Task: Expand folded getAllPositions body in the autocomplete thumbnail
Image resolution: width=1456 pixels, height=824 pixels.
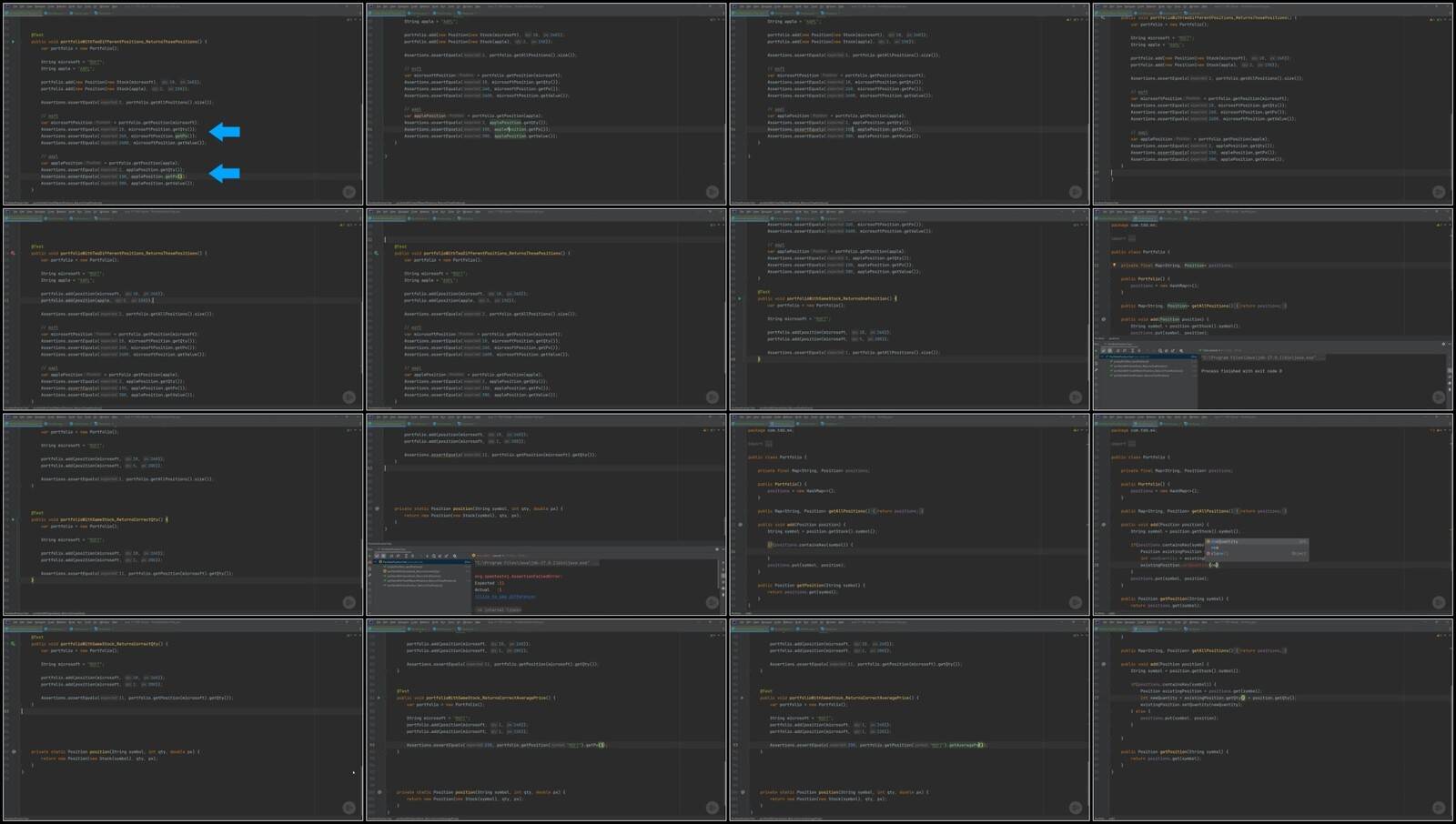Action: point(1235,511)
